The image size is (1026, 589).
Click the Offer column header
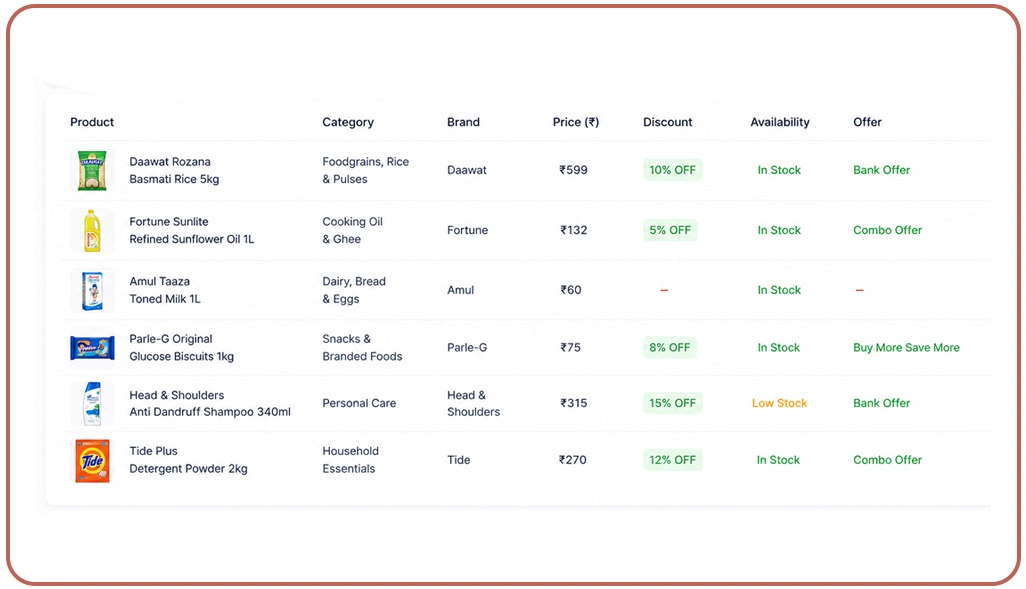[x=867, y=122]
